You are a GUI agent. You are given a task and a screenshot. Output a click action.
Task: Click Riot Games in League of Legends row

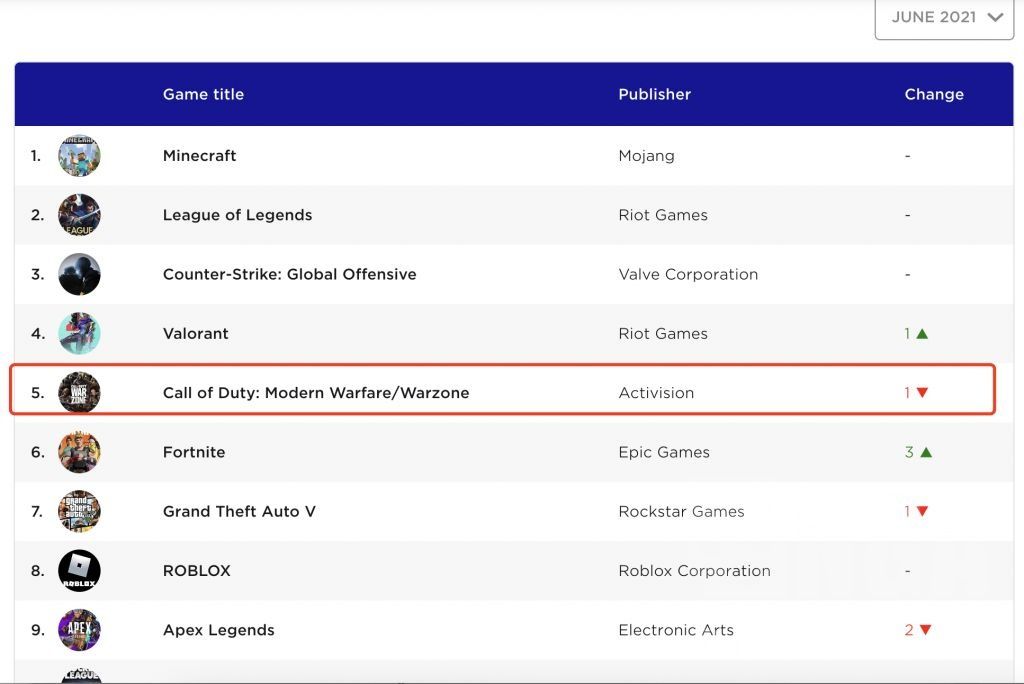click(663, 215)
